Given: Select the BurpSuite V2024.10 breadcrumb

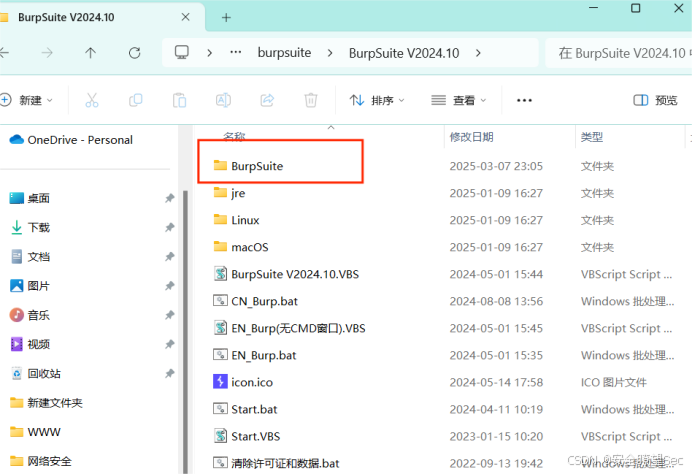Looking at the screenshot, I should point(404,53).
